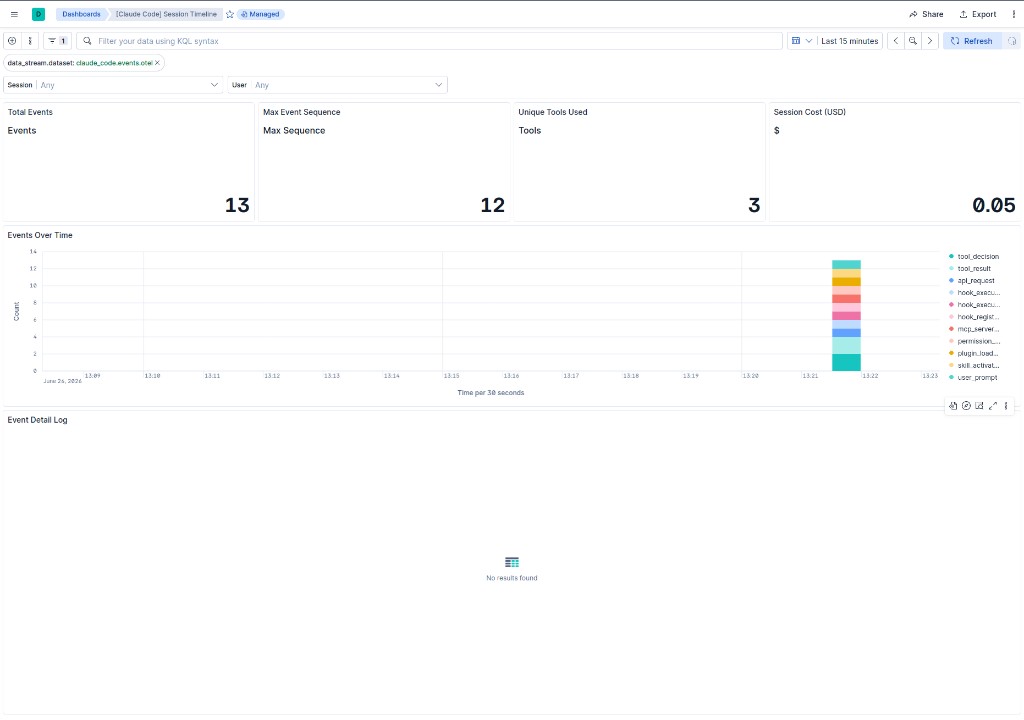The width and height of the screenshot is (1024, 720).
Task: Click the add filter plus icon
Action: pyautogui.click(x=12, y=41)
